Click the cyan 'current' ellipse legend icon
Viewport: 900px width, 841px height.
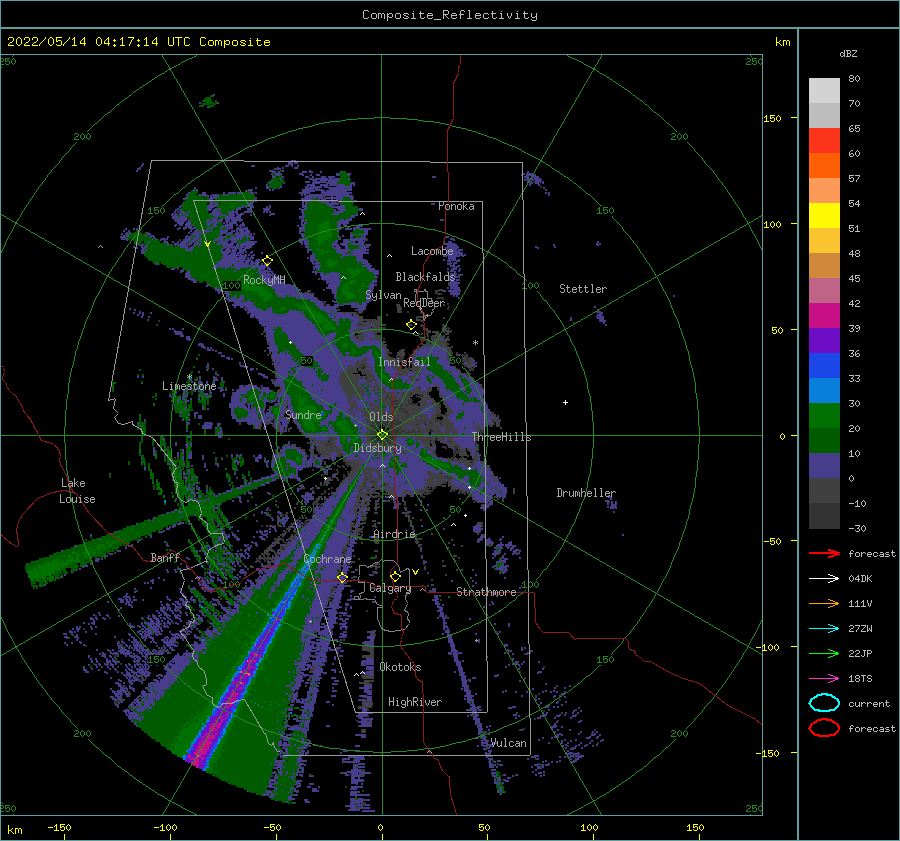[824, 703]
